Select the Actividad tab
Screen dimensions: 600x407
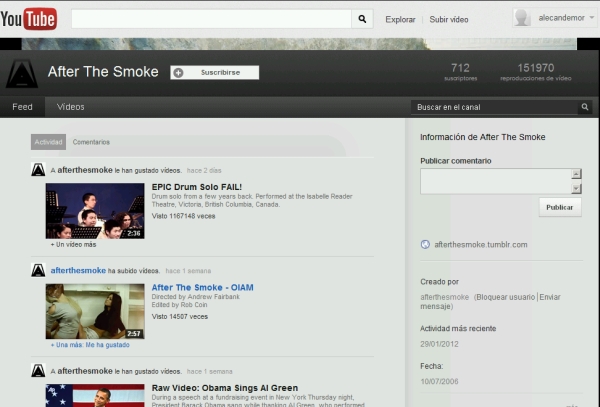[48, 142]
